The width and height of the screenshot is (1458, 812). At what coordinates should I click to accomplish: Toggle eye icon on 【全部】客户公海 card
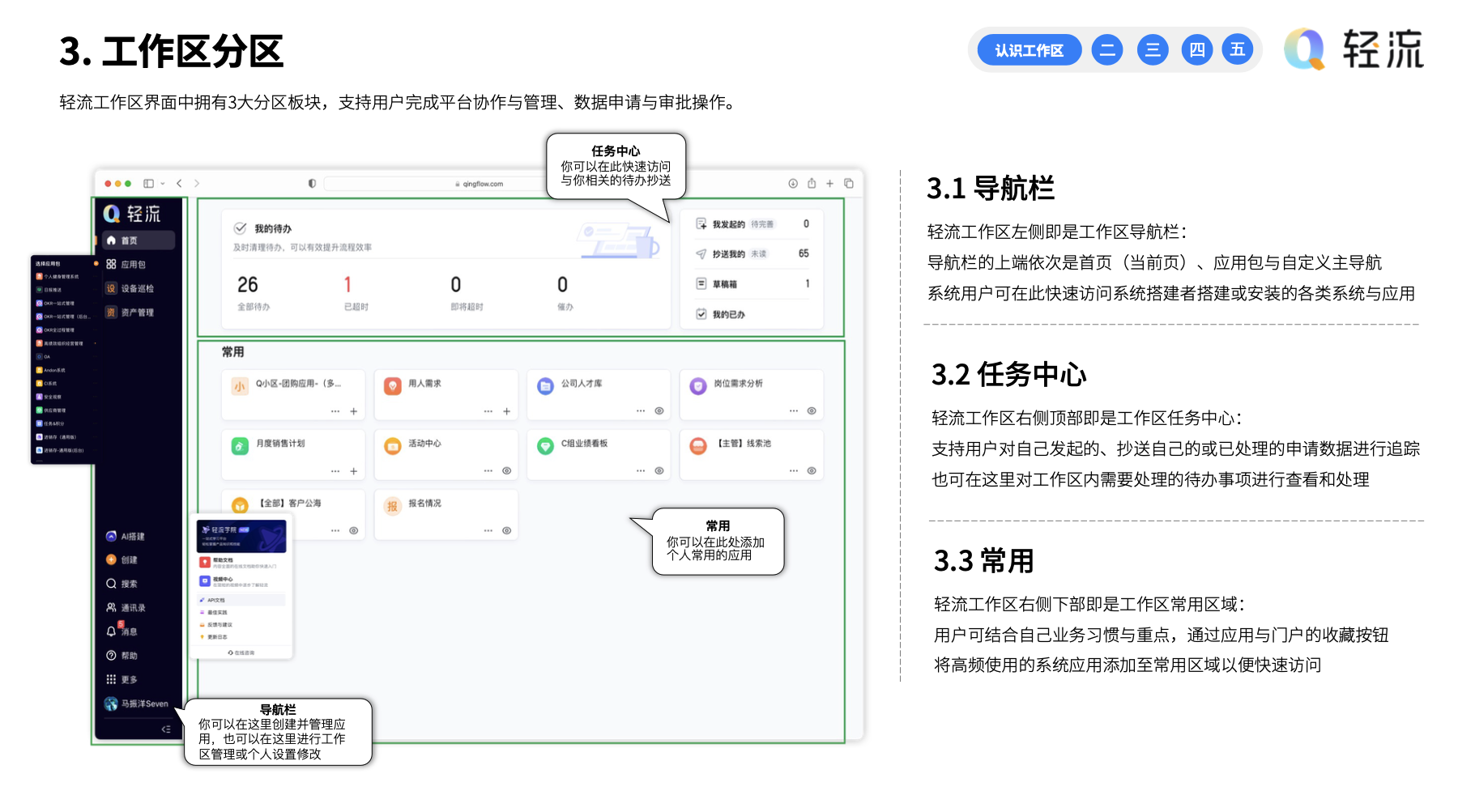(354, 531)
